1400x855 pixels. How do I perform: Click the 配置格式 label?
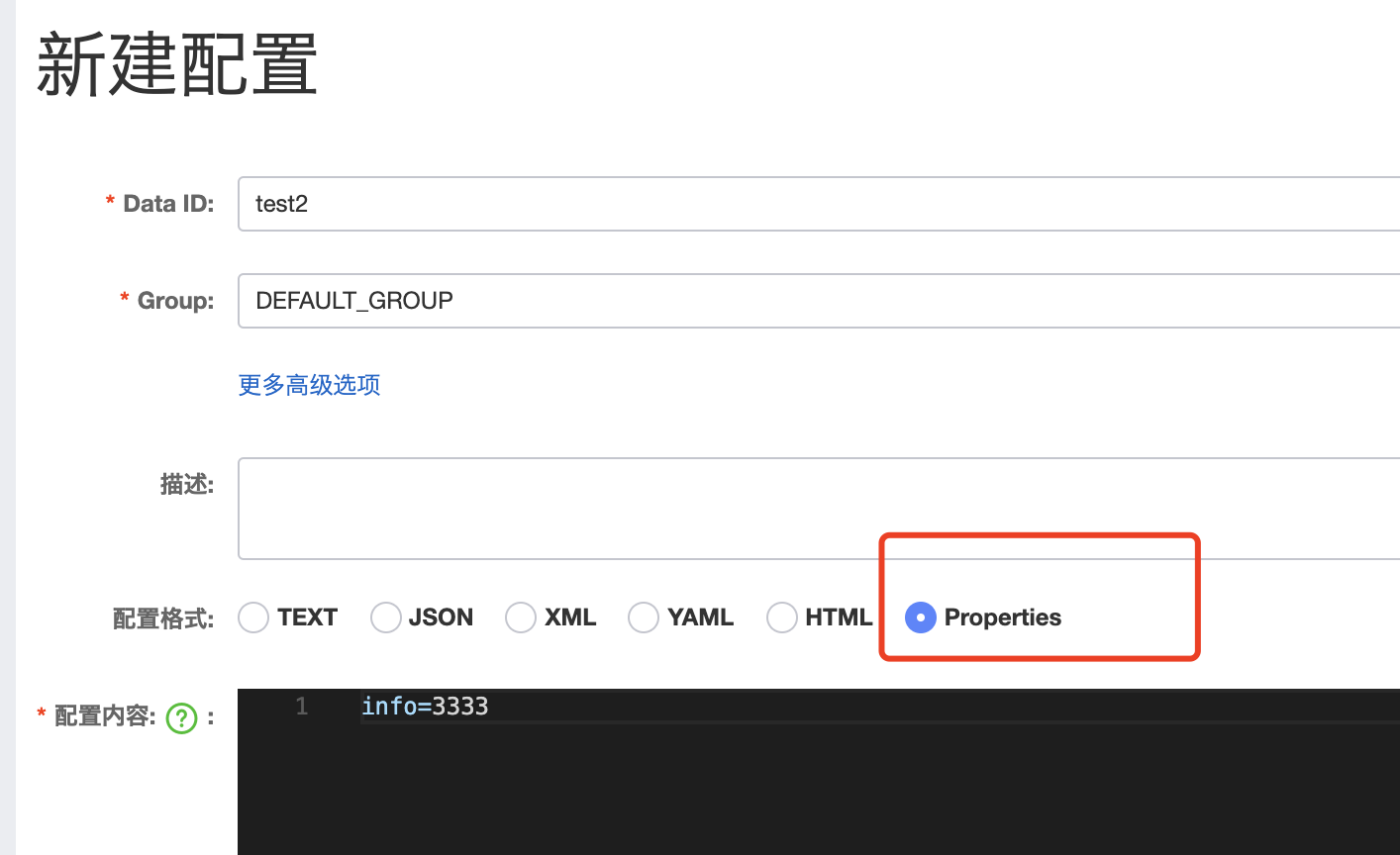(163, 618)
